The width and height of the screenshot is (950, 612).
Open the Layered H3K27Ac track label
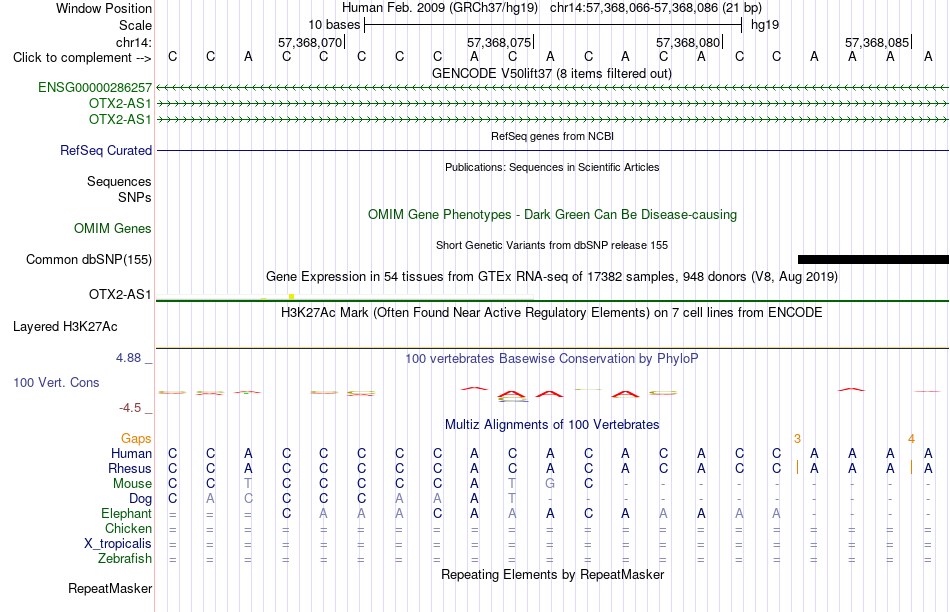[x=65, y=327]
